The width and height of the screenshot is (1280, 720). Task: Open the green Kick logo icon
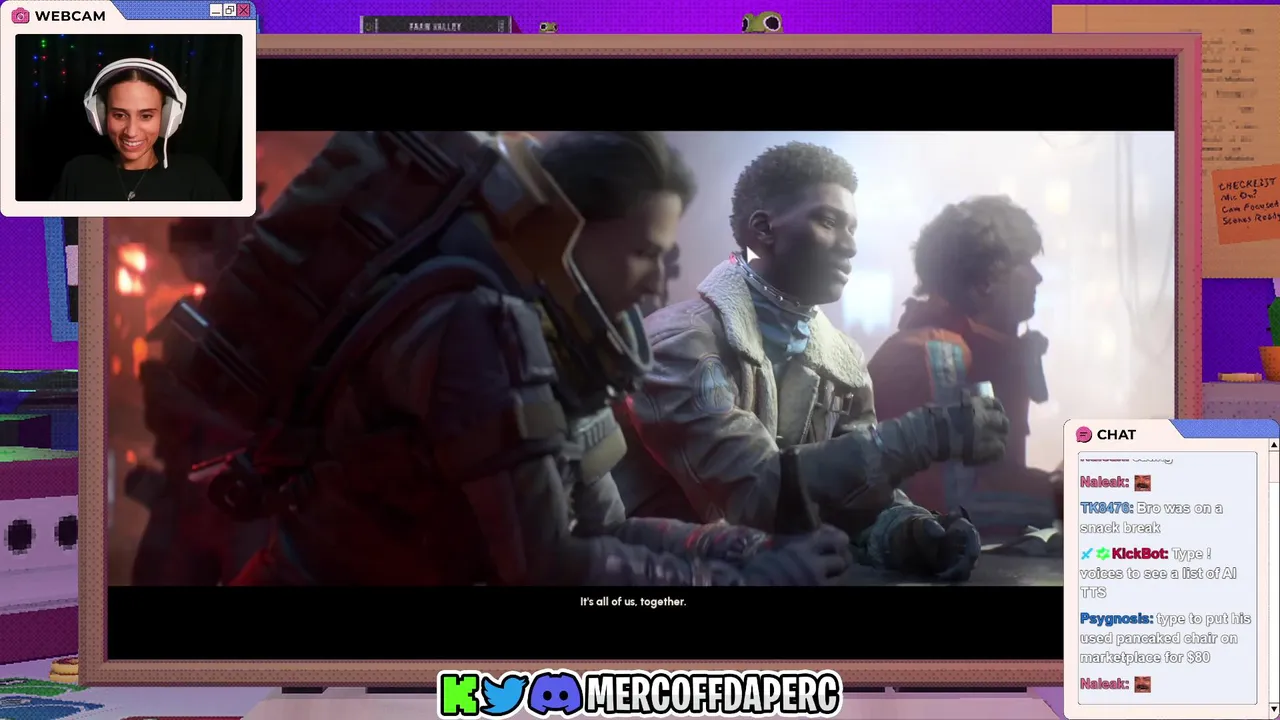point(459,694)
